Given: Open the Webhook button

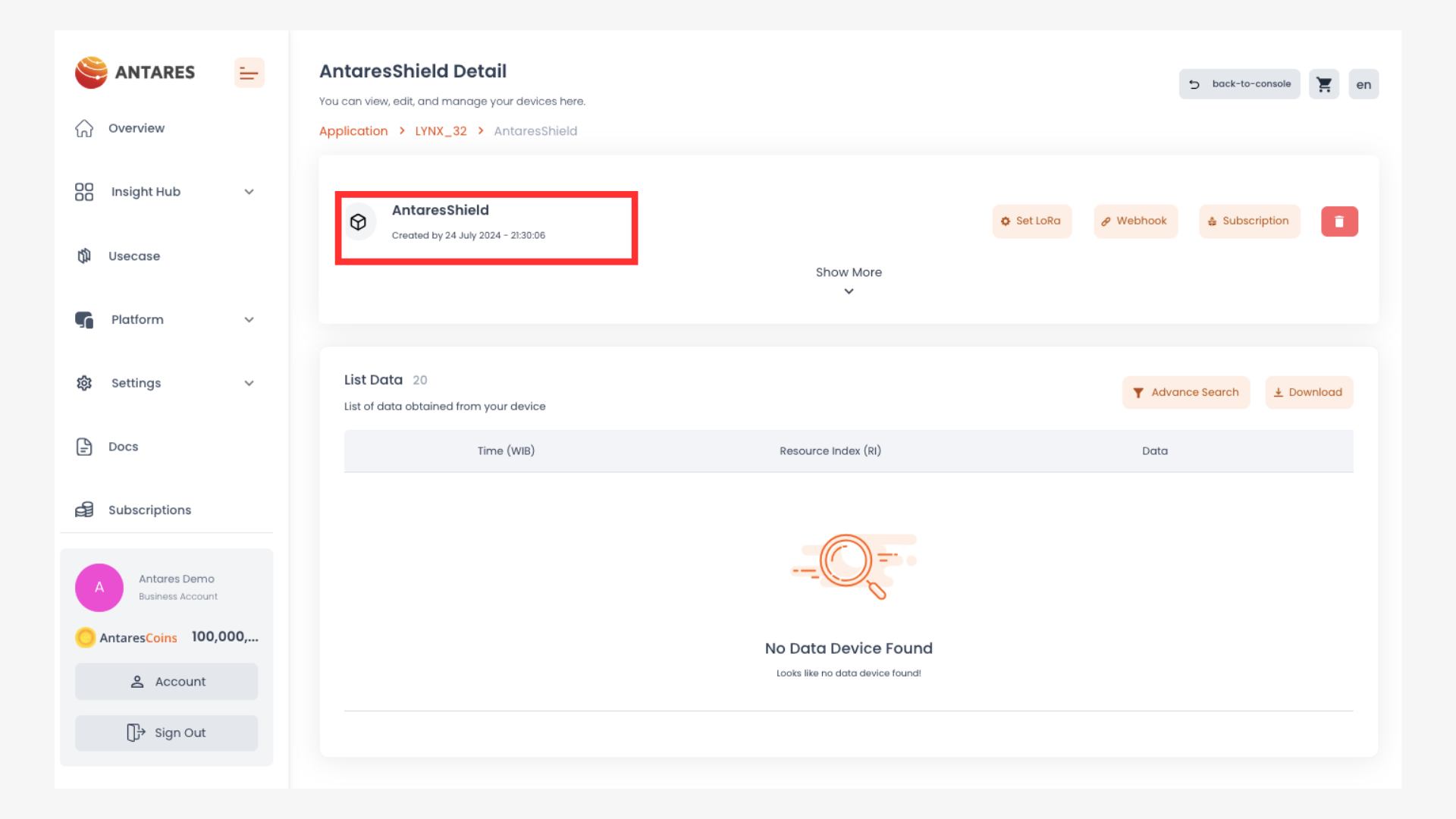Looking at the screenshot, I should pos(1135,221).
